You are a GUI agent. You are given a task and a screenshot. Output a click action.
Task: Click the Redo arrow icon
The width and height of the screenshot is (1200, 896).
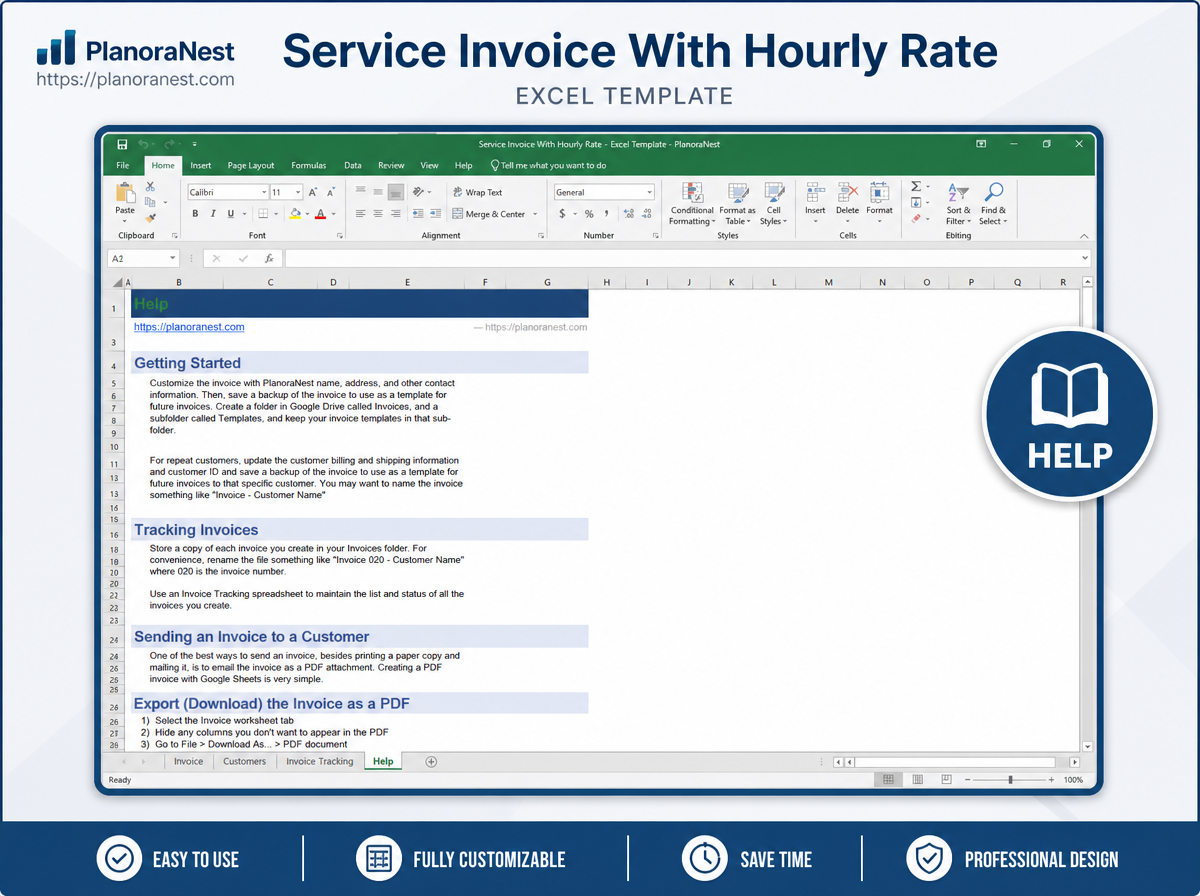(170, 144)
